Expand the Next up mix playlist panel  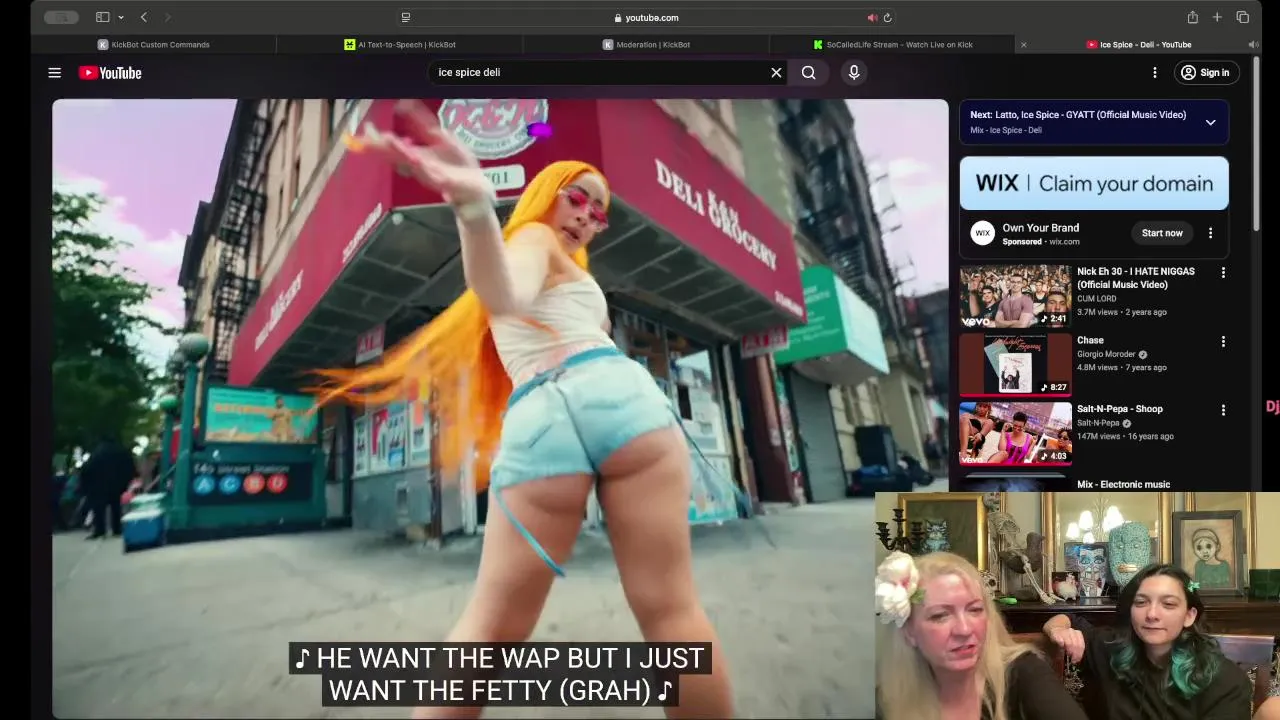click(1210, 122)
